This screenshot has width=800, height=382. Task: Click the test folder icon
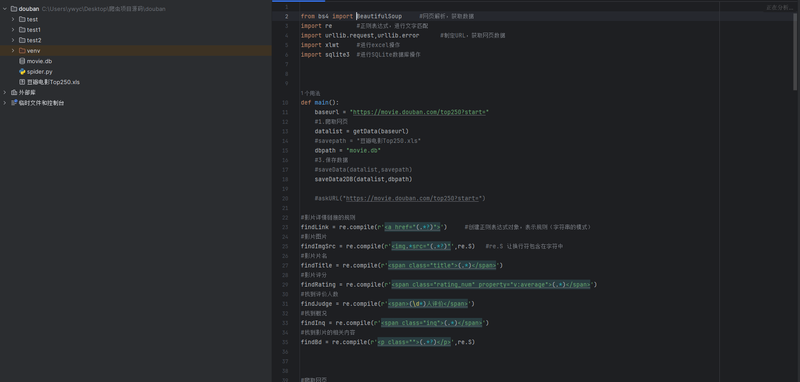click(x=22, y=19)
